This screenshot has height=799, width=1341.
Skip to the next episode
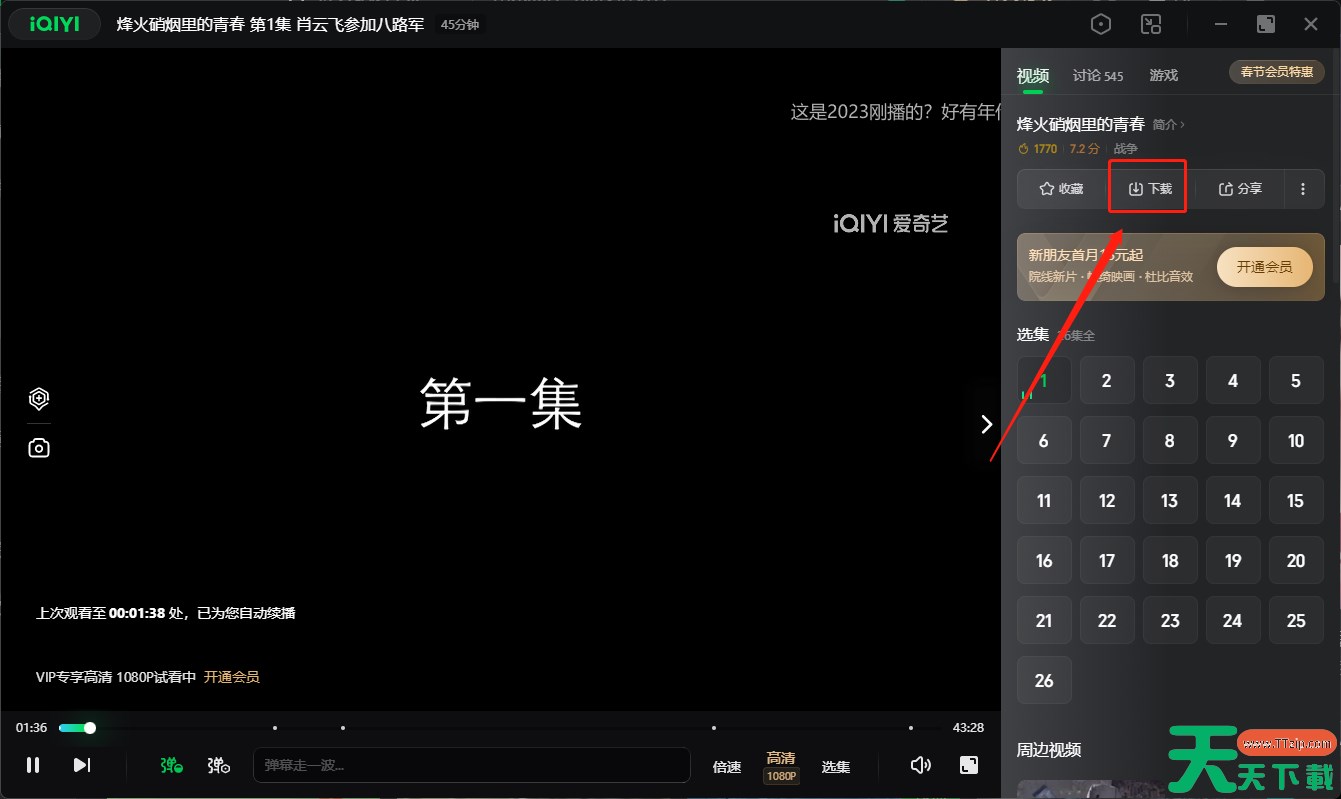pyautogui.click(x=82, y=765)
